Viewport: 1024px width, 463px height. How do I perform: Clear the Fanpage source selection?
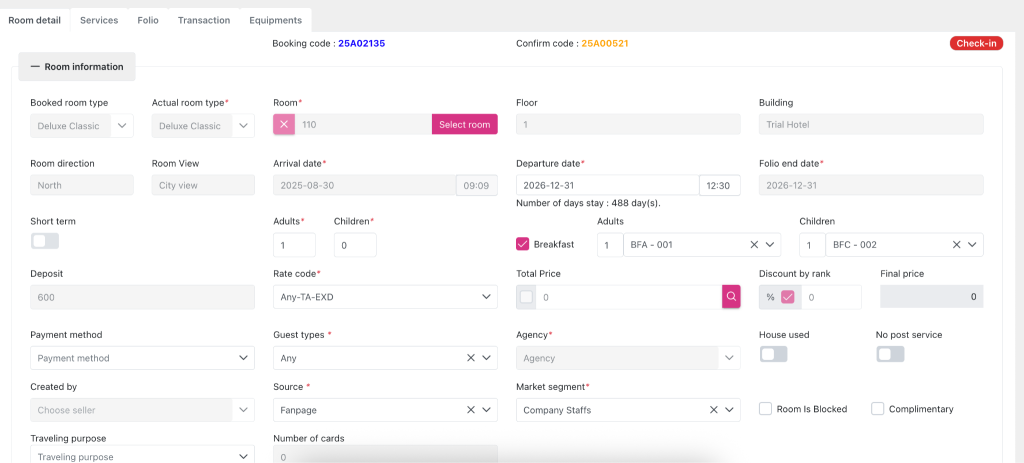(471, 410)
